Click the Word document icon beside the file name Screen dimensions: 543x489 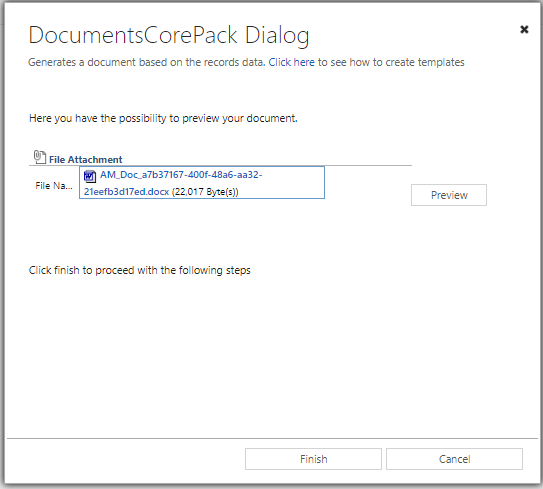[x=90, y=176]
